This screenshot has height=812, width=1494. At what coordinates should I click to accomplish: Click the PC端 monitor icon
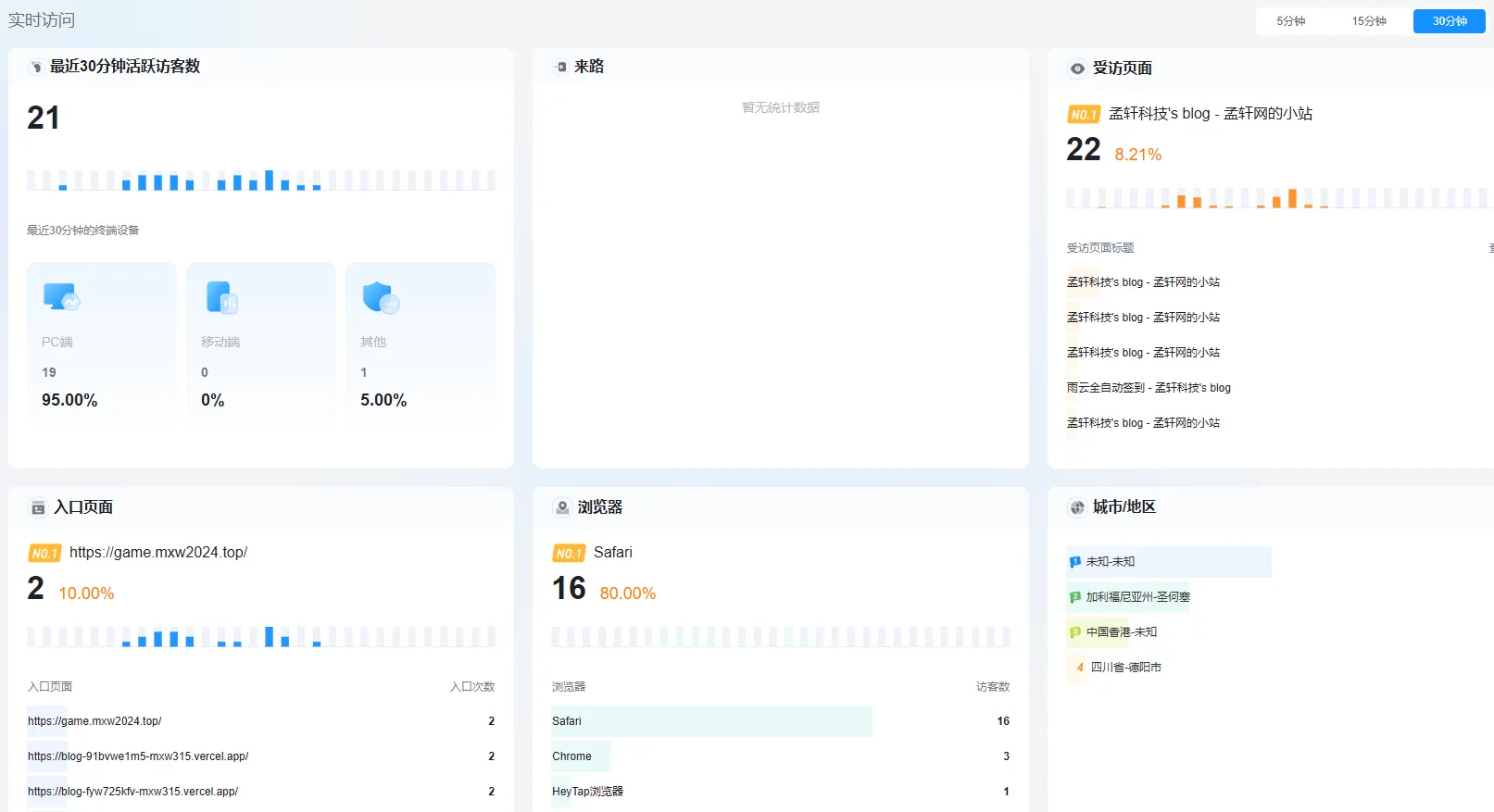61,297
